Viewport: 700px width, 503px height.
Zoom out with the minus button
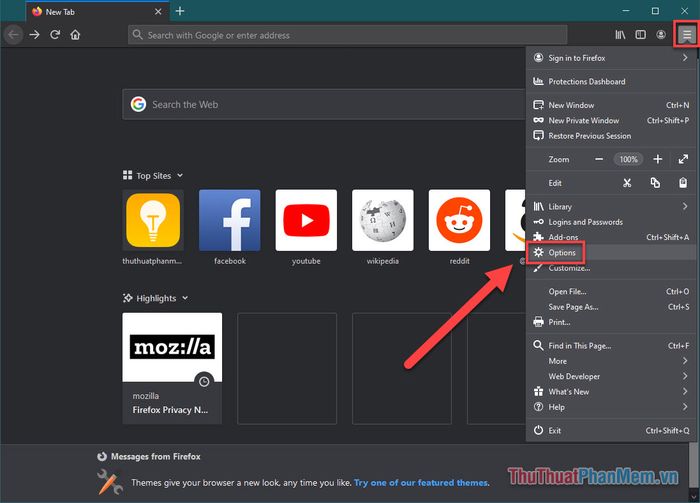click(x=599, y=159)
